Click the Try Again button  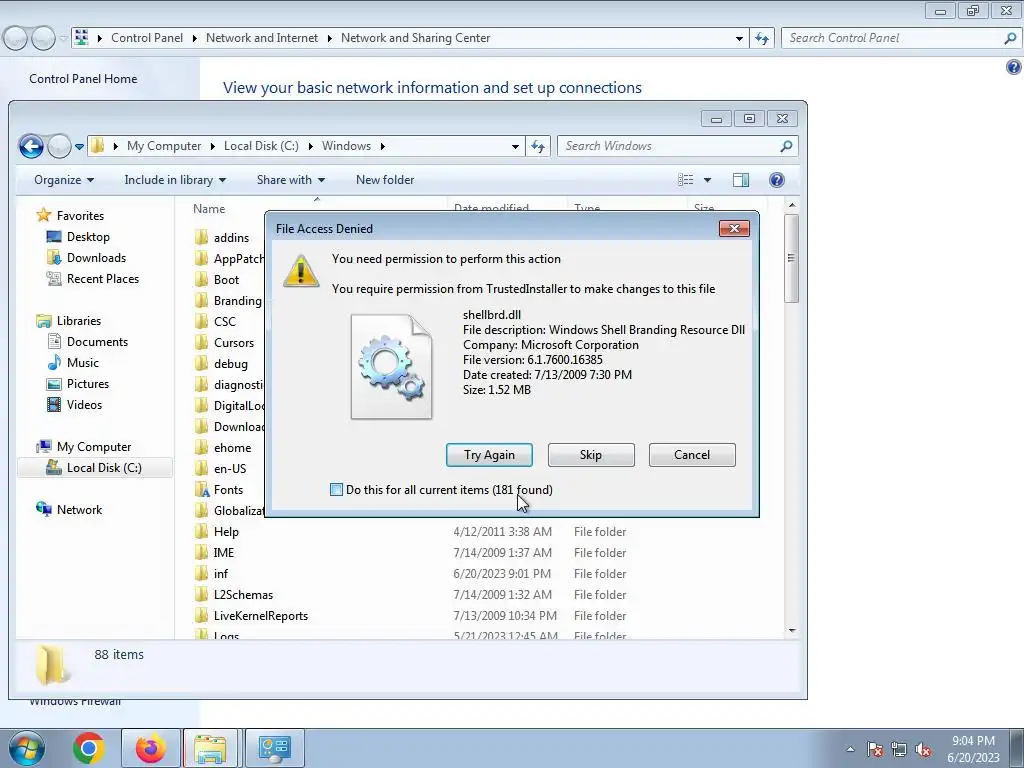point(489,455)
